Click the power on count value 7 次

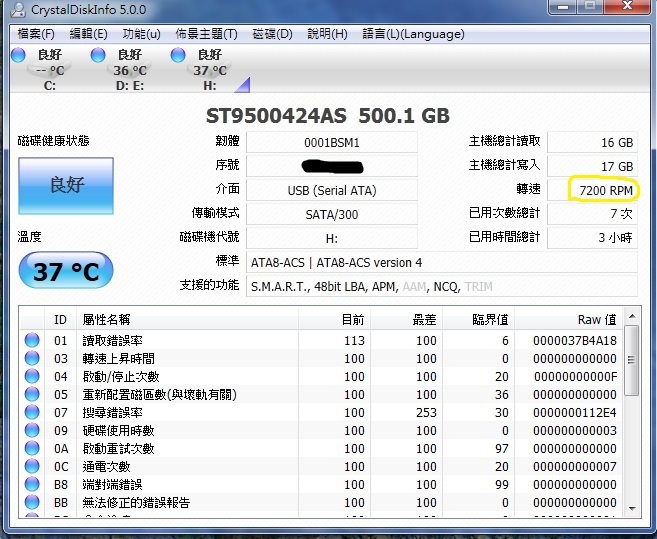click(592, 215)
